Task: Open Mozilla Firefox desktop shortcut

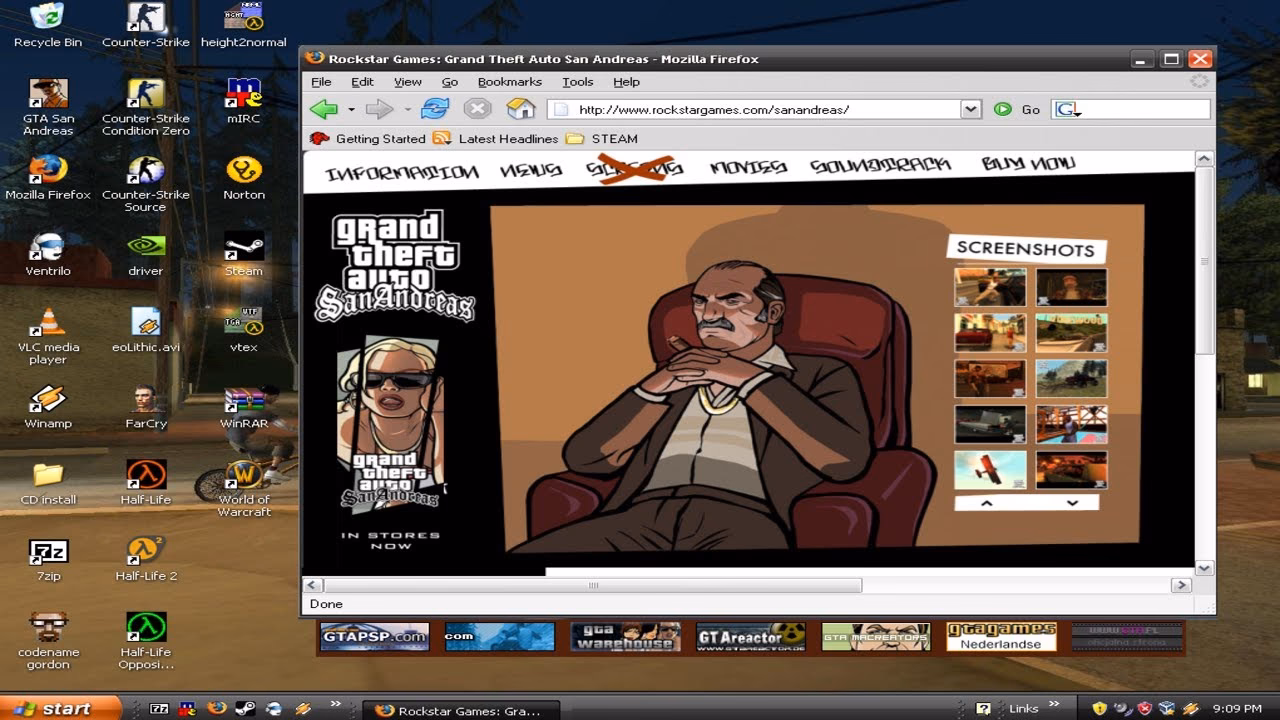Action: (48, 177)
